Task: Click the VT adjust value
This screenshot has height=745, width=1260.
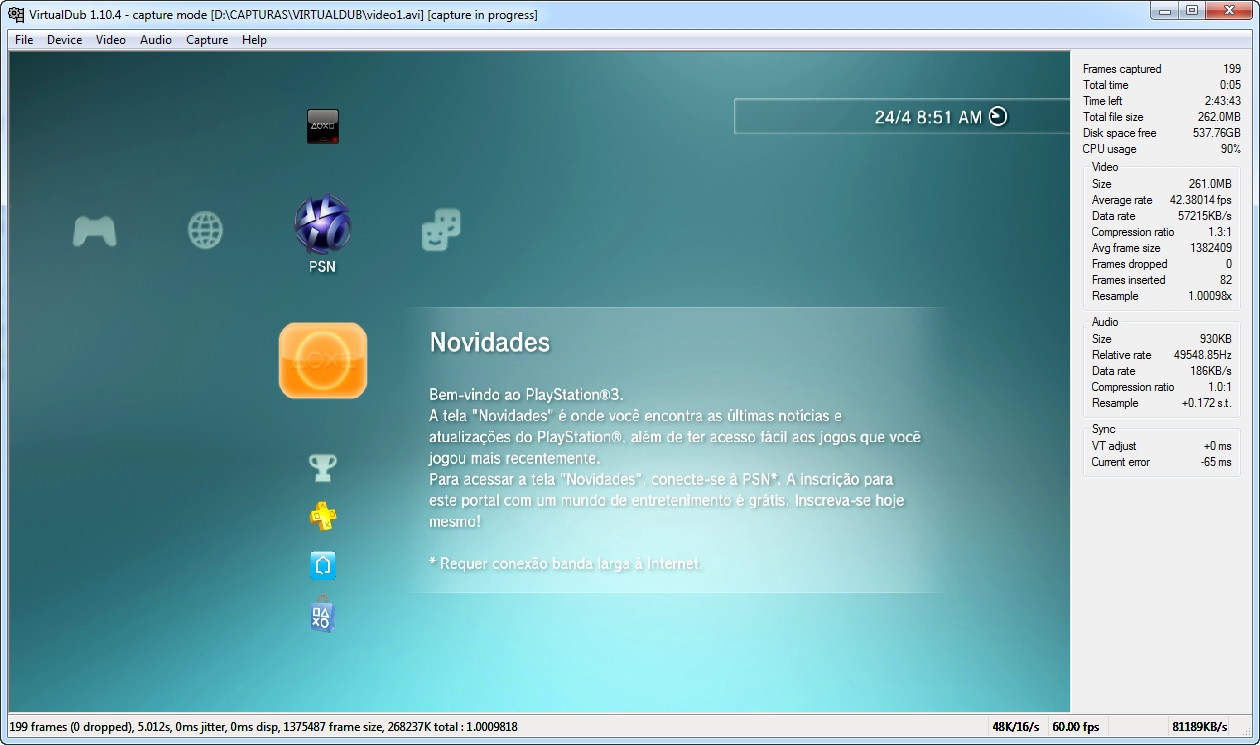Action: click(1217, 446)
